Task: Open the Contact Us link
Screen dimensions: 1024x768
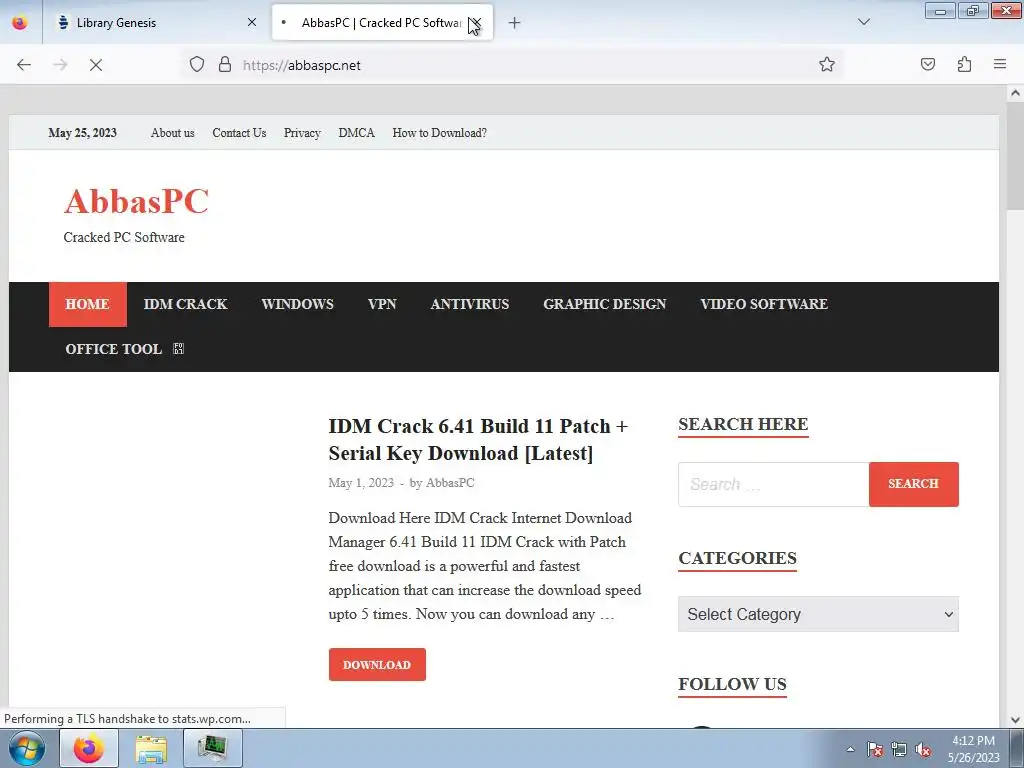Action: pos(239,133)
